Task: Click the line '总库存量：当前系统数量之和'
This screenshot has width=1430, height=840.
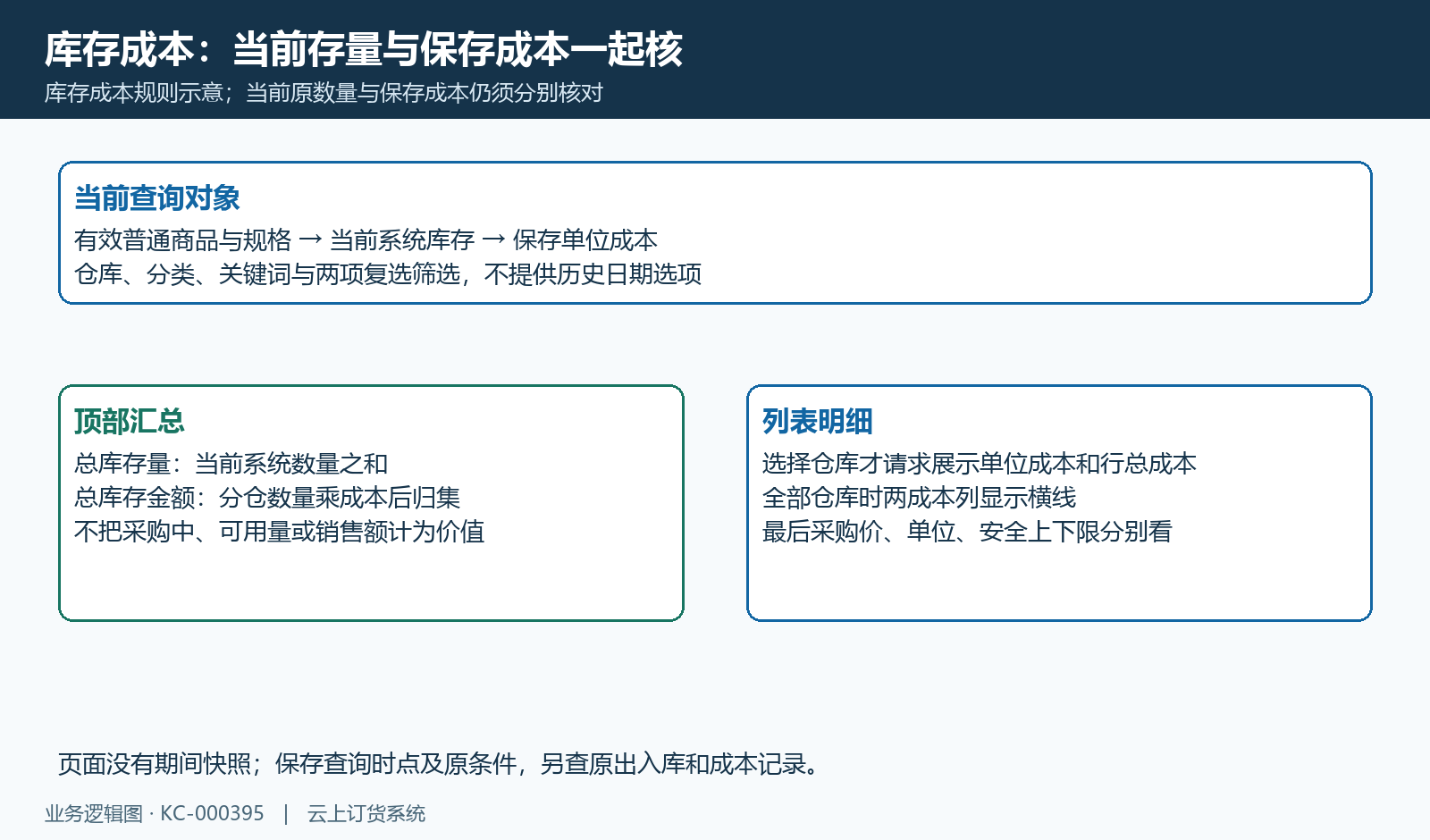Action: (x=231, y=463)
